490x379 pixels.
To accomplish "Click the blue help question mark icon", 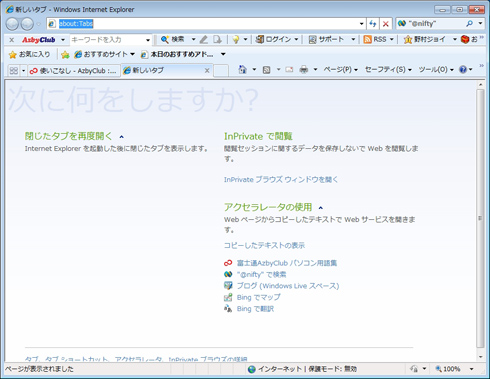I will point(463,70).
